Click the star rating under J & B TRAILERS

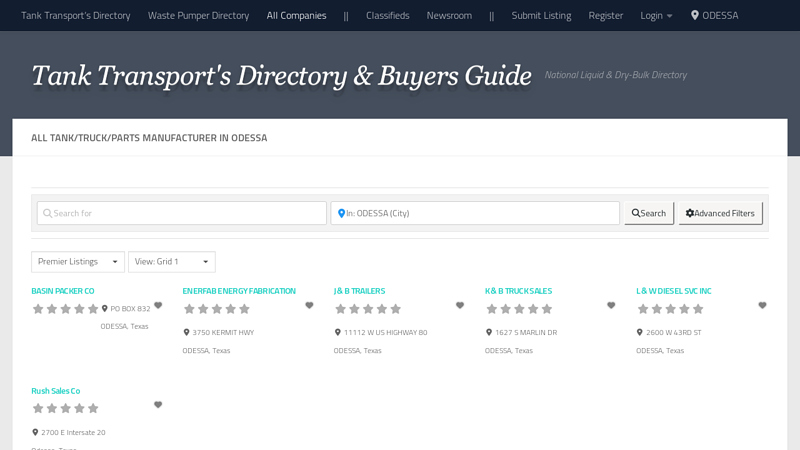coord(367,309)
